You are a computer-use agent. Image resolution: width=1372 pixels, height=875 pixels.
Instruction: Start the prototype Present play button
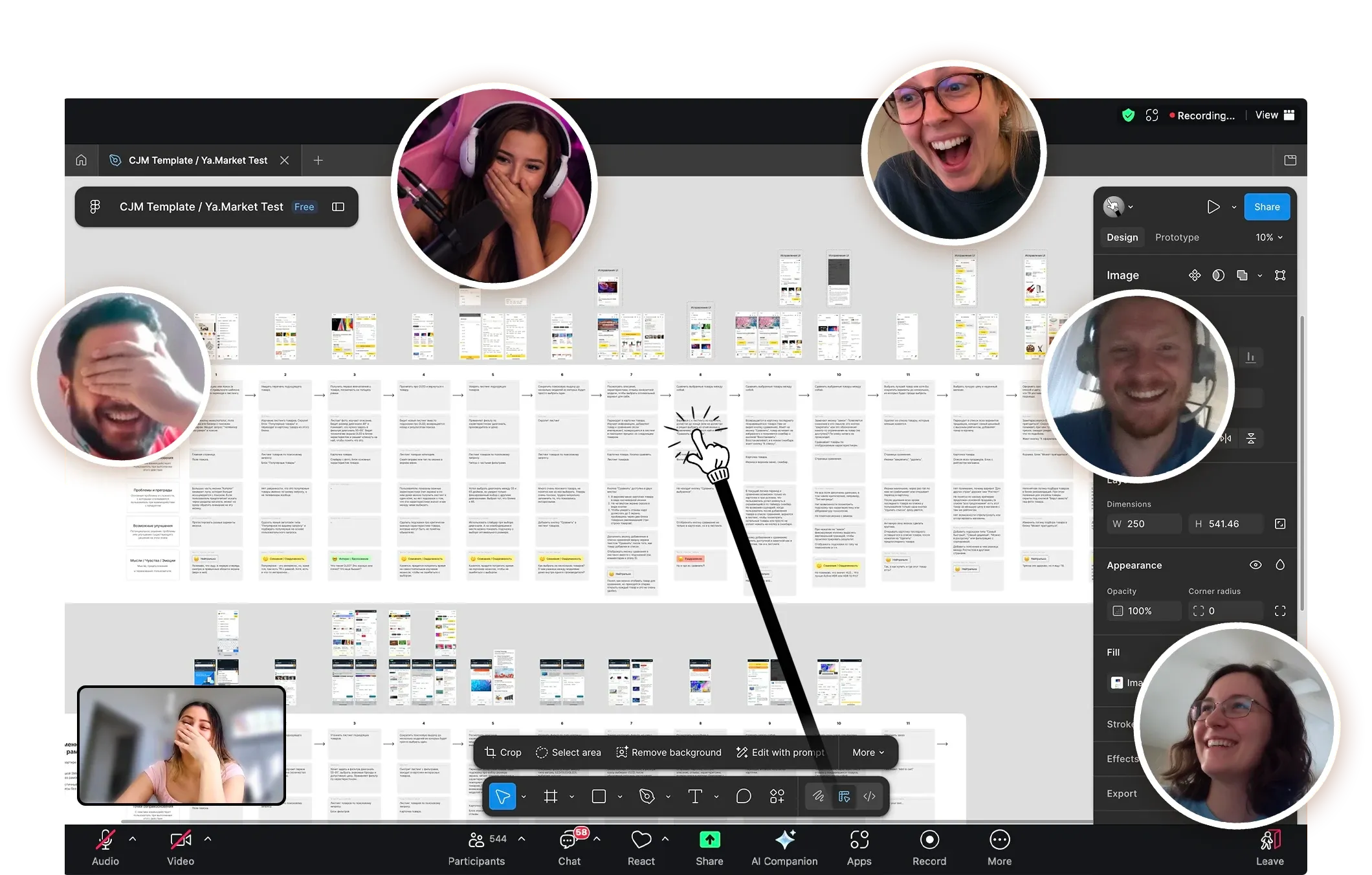pos(1213,206)
